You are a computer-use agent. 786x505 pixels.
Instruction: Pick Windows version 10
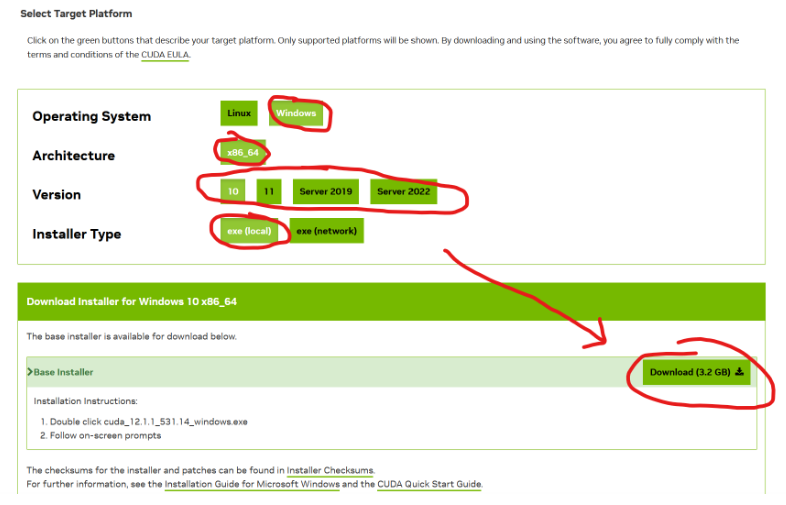point(233,192)
